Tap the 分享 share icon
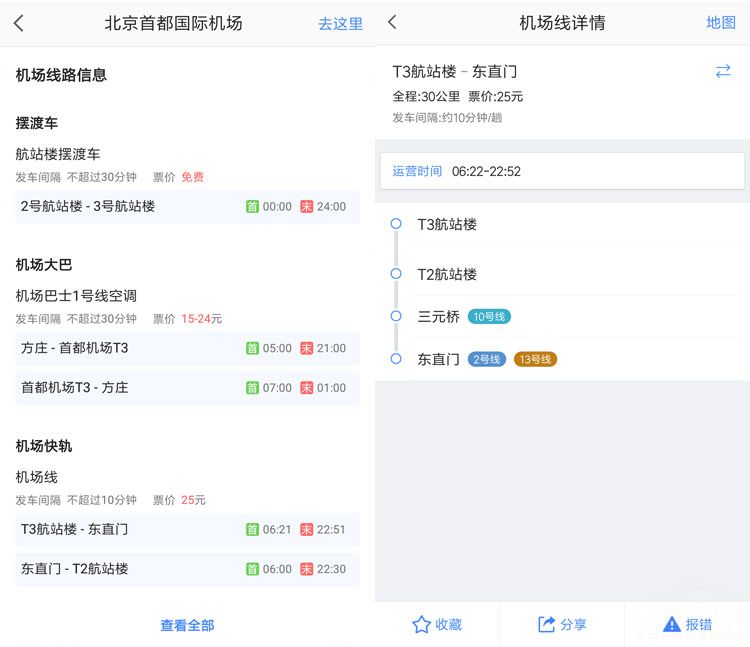 547,624
